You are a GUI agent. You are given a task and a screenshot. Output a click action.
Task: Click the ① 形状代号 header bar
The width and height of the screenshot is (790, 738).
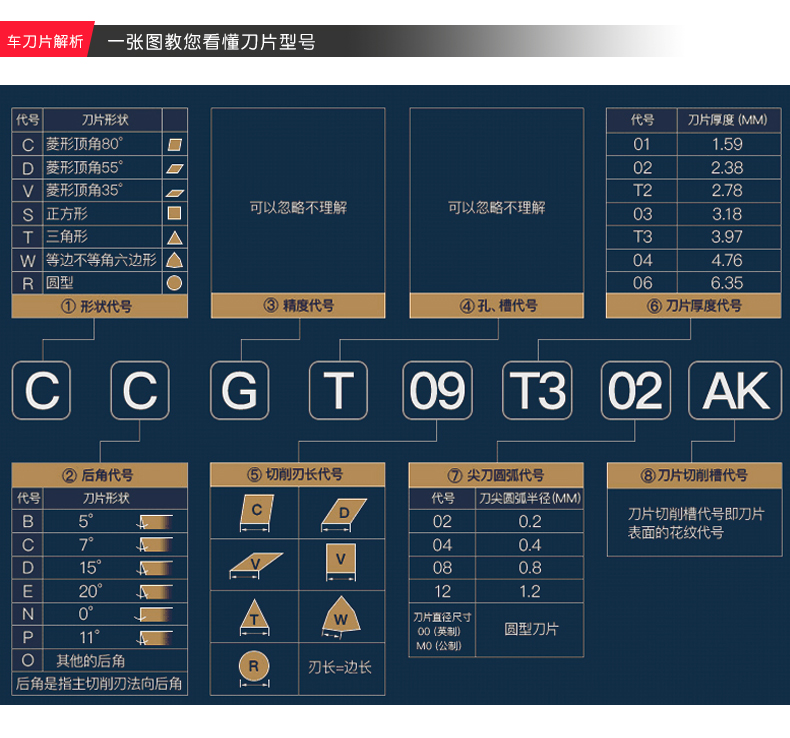(x=100, y=306)
